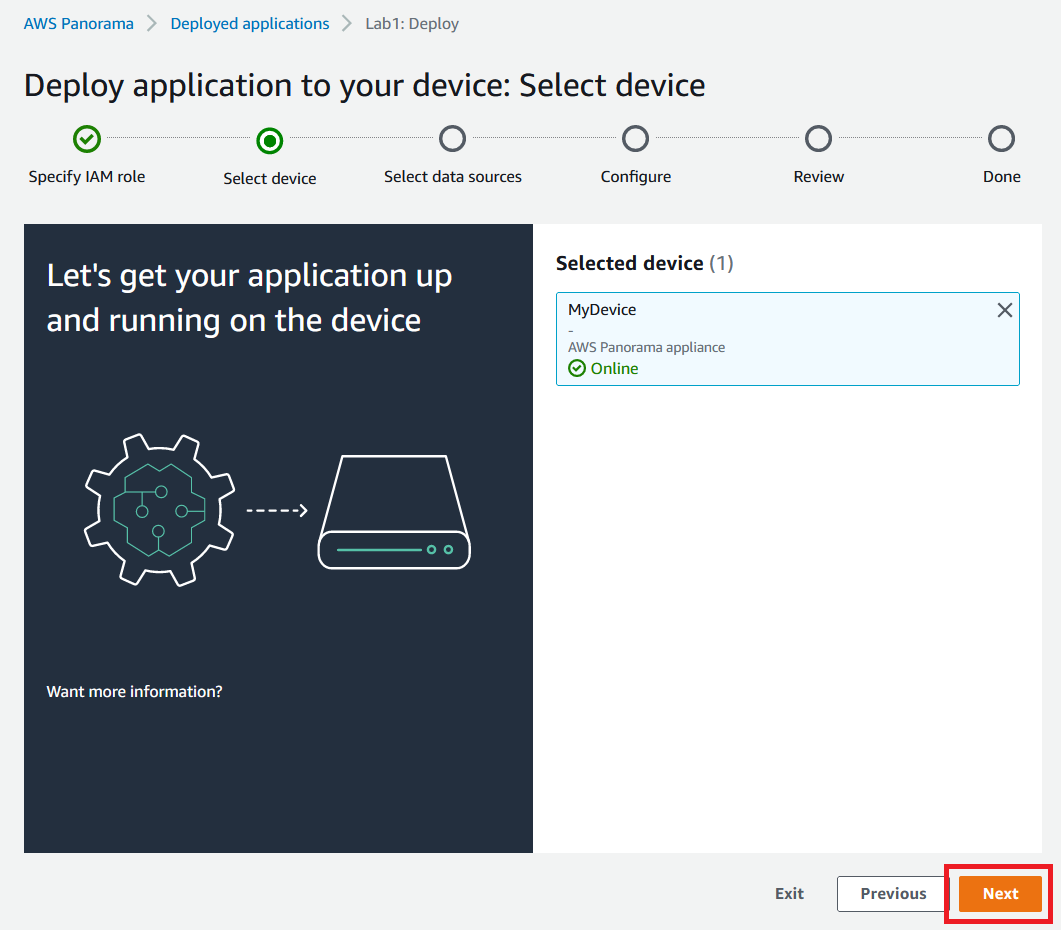Open AWS Panorama breadcrumb link
This screenshot has width=1061, height=930.
(x=78, y=24)
